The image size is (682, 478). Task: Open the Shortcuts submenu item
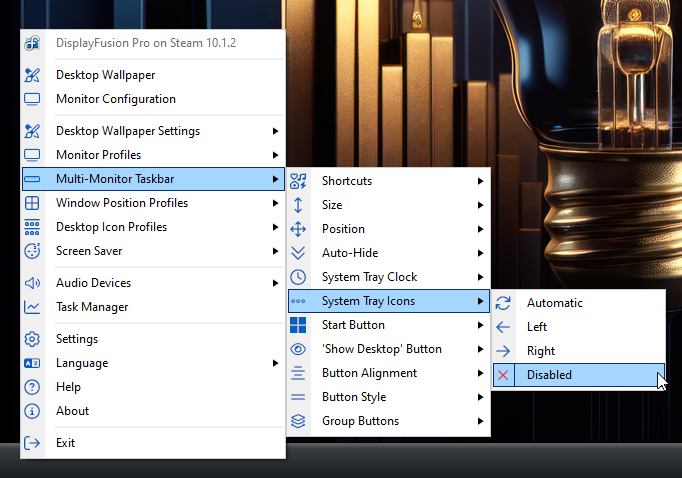click(346, 181)
